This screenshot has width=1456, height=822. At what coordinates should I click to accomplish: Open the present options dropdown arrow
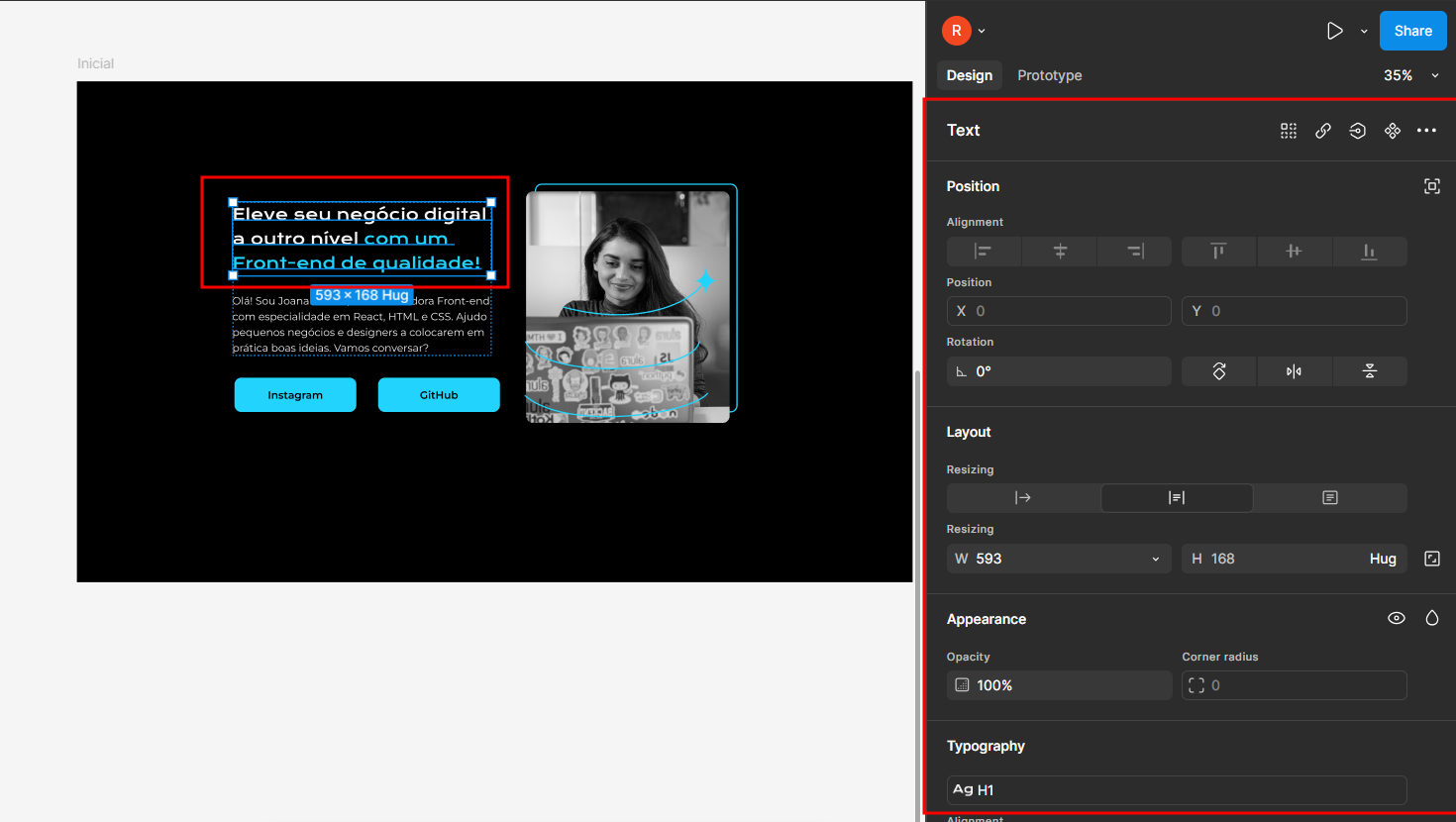(1364, 31)
